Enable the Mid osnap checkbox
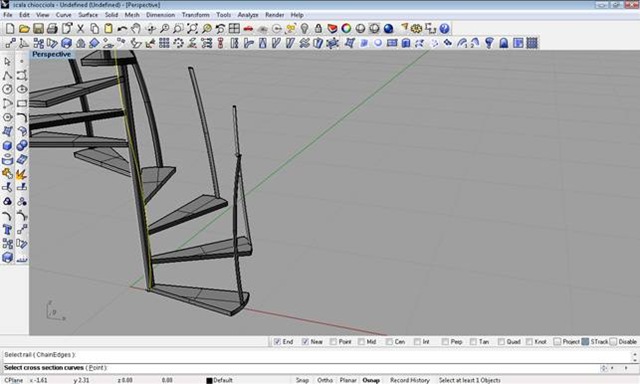The image size is (640, 384). [x=361, y=342]
